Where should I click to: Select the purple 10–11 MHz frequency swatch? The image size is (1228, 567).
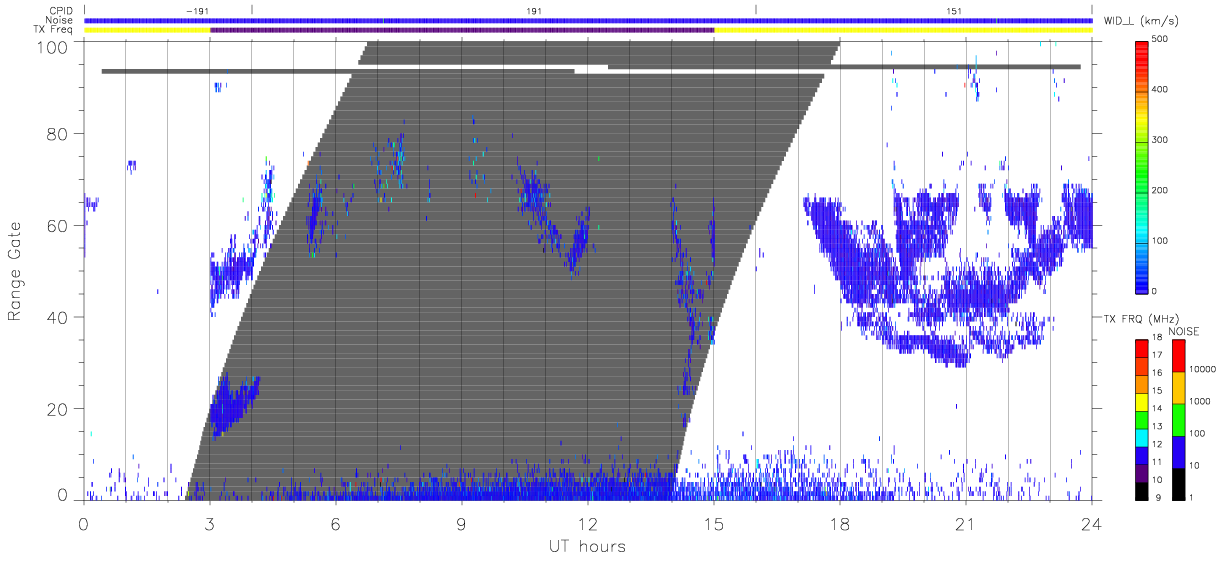[x=1141, y=473]
